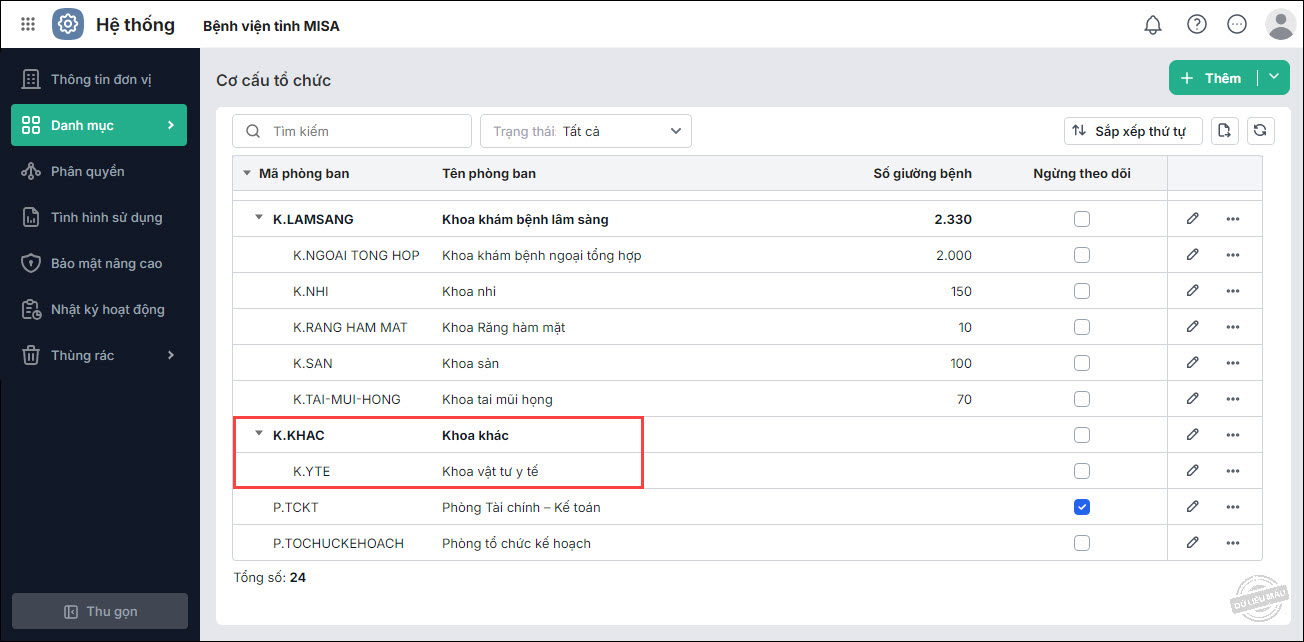
Task: Click the user avatar icon
Action: coord(1280,24)
